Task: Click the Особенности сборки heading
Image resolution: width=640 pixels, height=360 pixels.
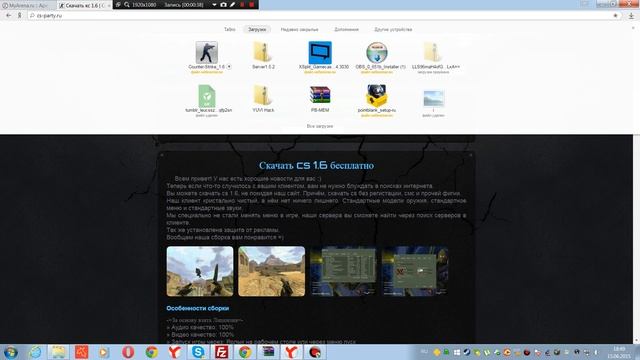Action: click(x=198, y=308)
